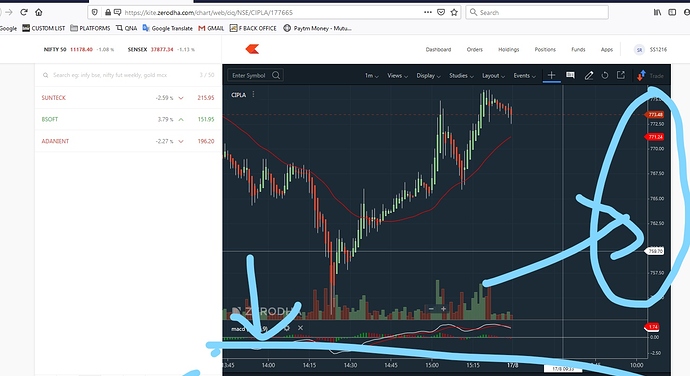Image resolution: width=690 pixels, height=376 pixels.
Task: Go to the Positions tab
Action: pyautogui.click(x=545, y=50)
